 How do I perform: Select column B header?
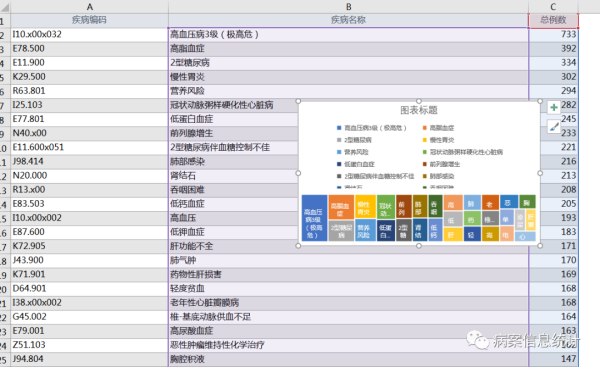(x=349, y=7)
